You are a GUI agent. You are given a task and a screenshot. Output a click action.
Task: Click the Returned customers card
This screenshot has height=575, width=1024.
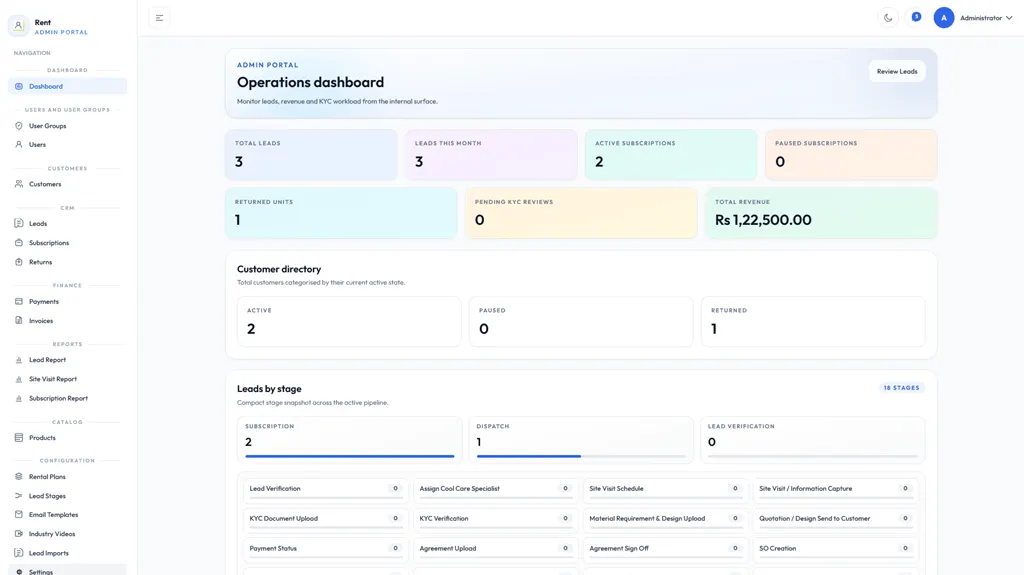click(813, 321)
